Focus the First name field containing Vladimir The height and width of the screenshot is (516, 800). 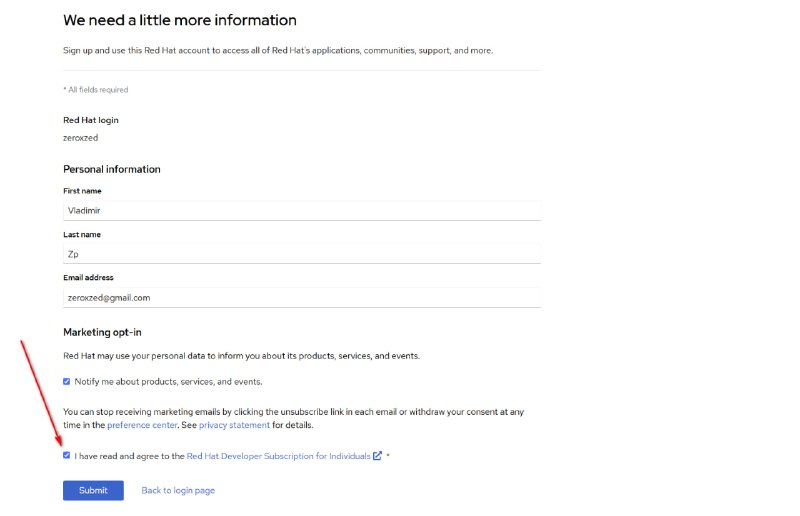point(302,210)
